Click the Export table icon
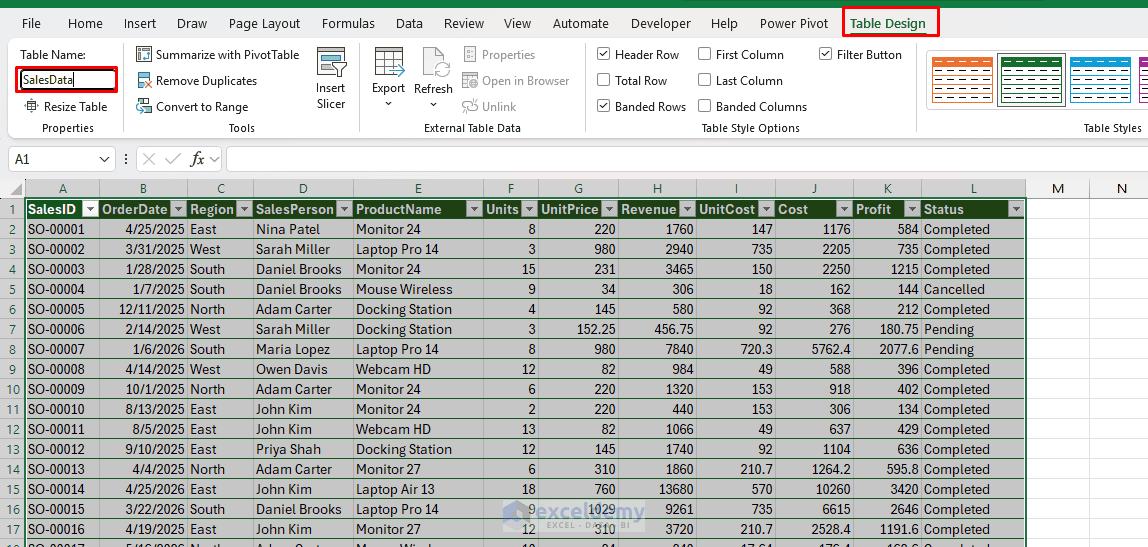 pyautogui.click(x=389, y=62)
